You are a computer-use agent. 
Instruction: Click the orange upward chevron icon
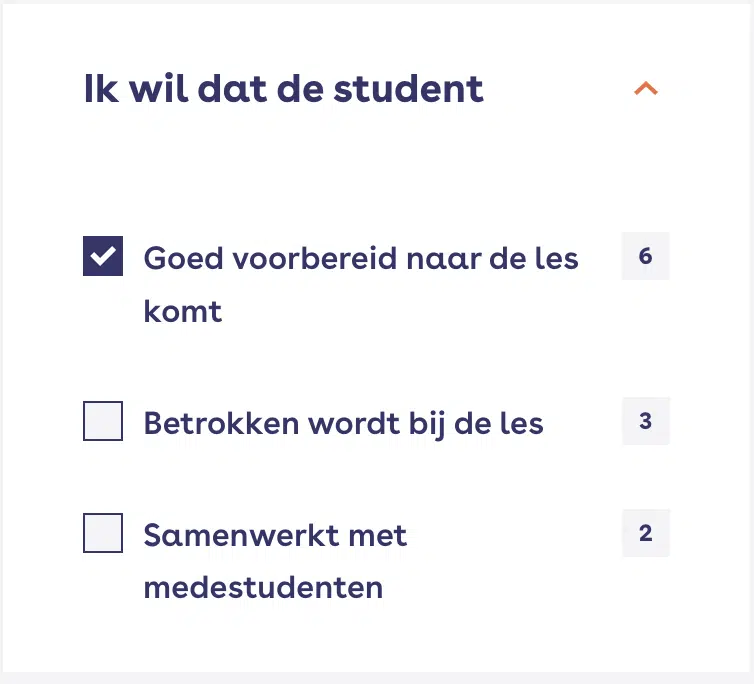click(646, 89)
